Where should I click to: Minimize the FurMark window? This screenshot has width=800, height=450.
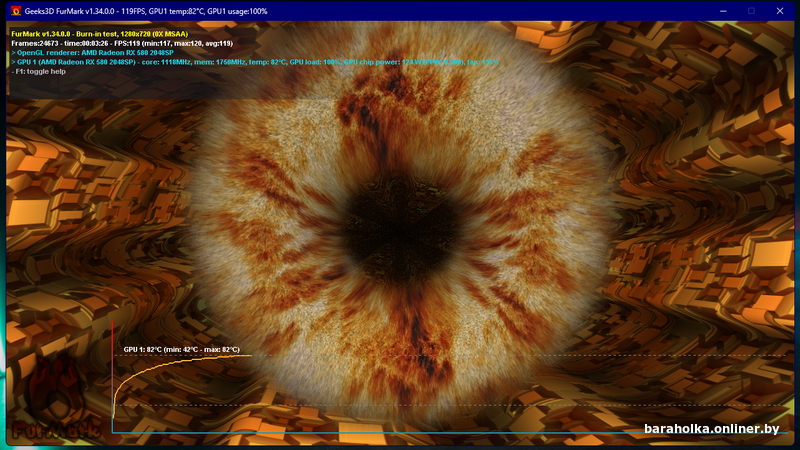point(723,11)
